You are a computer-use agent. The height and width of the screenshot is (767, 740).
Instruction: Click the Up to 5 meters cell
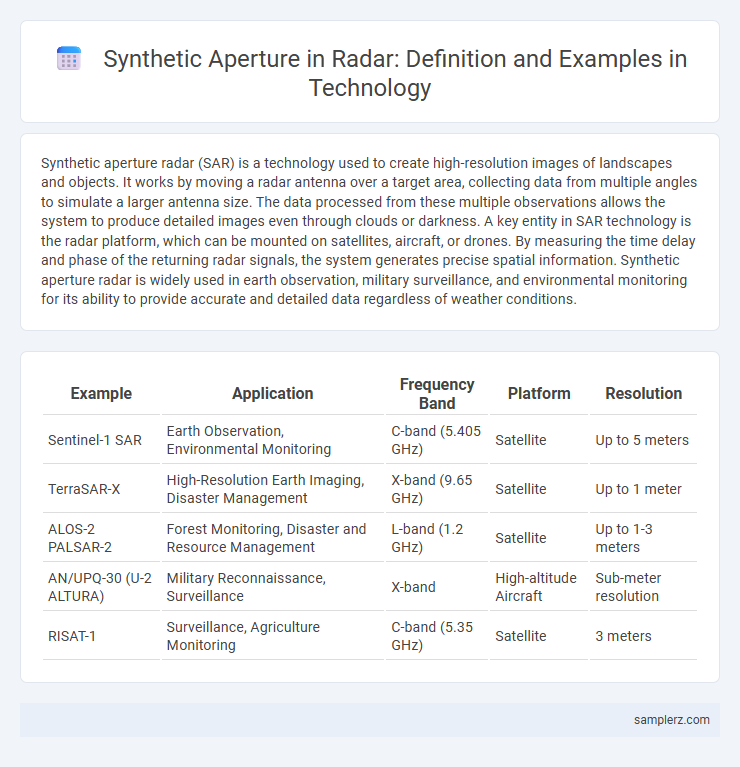click(x=644, y=440)
